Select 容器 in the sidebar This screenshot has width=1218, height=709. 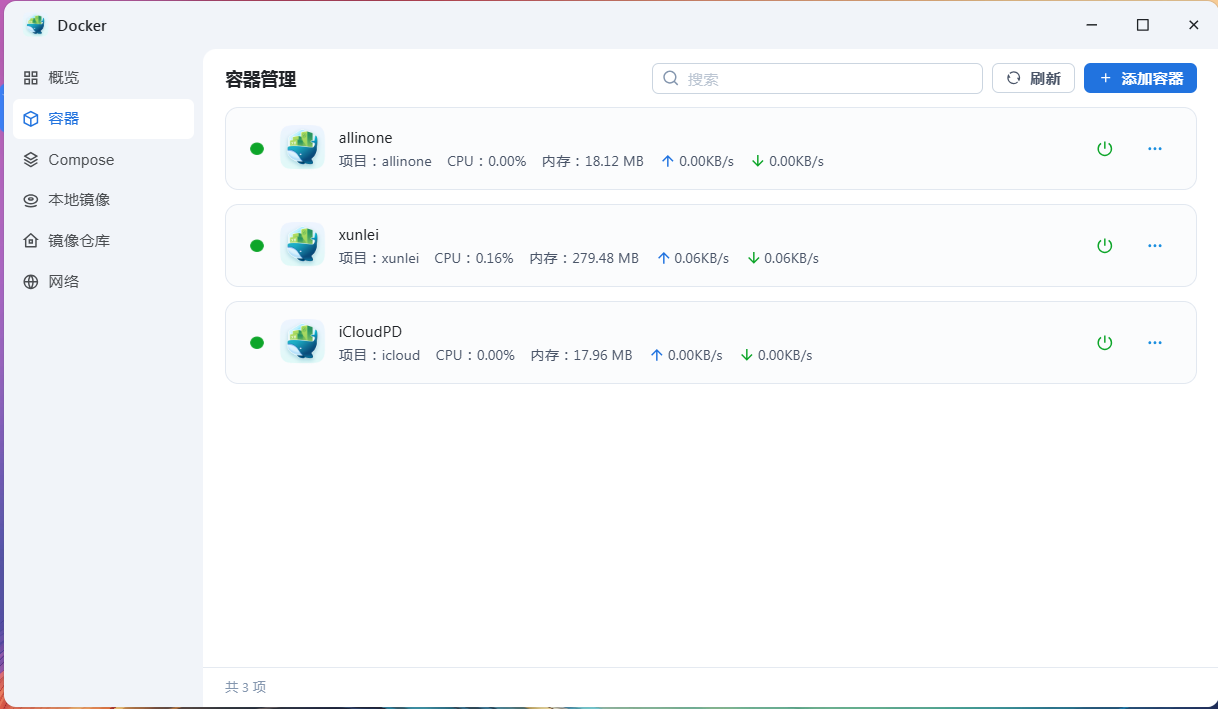point(103,118)
